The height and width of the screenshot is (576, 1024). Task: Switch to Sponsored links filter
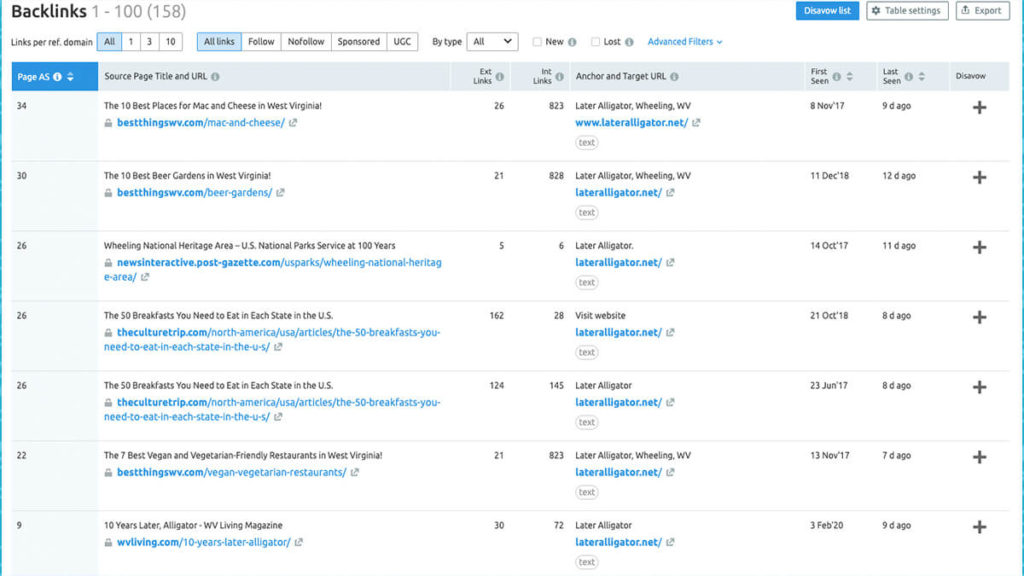click(358, 42)
